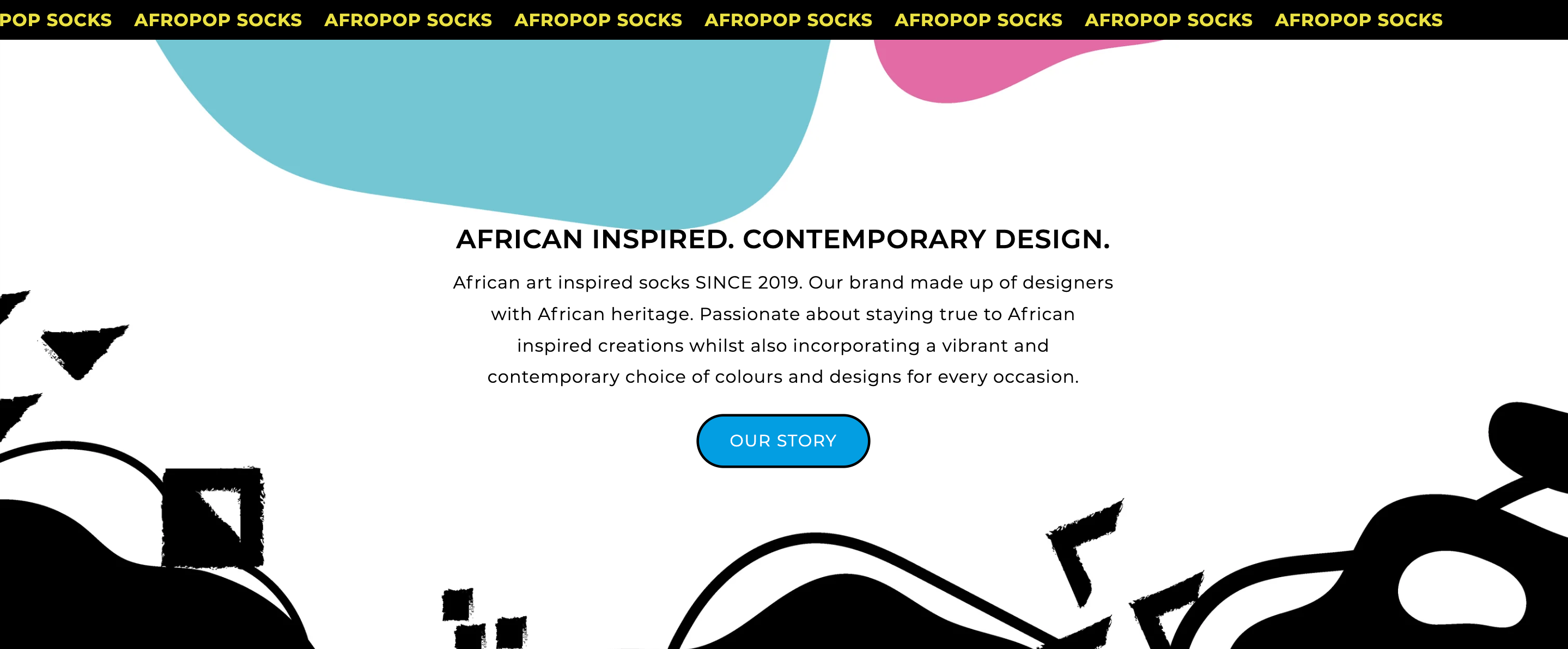Viewport: 1568px width, 649px height.
Task: Click the word "CONTEMPORARY" in the heading
Action: tap(864, 239)
